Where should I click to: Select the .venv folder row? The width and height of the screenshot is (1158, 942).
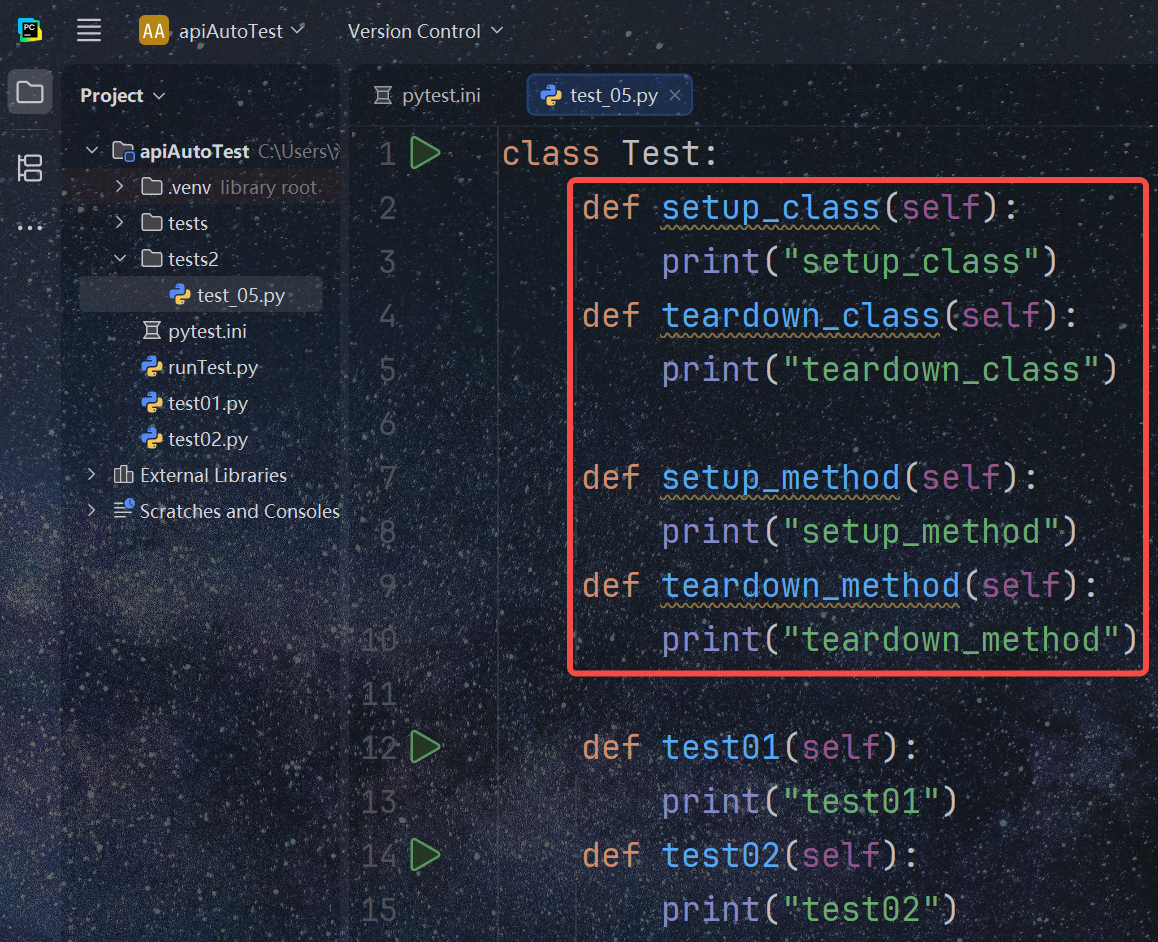point(201,187)
